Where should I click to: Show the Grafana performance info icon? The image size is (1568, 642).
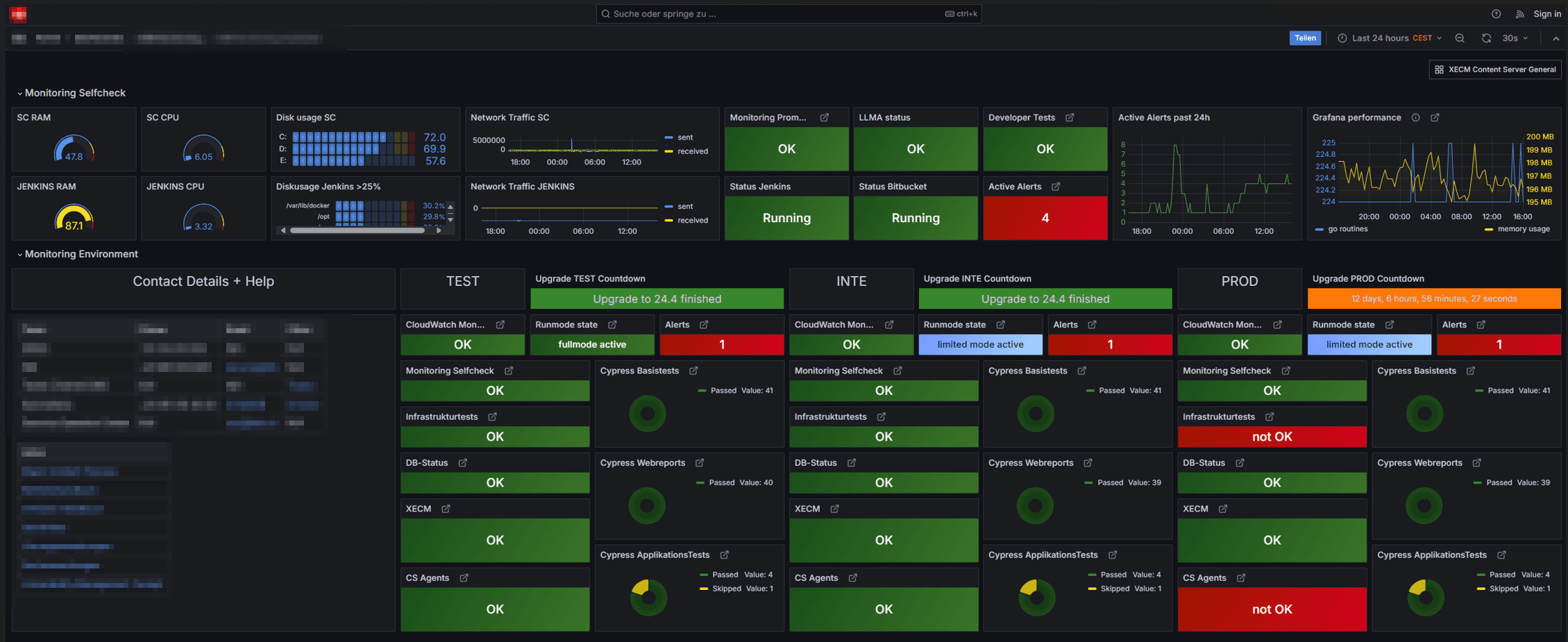coord(1415,117)
